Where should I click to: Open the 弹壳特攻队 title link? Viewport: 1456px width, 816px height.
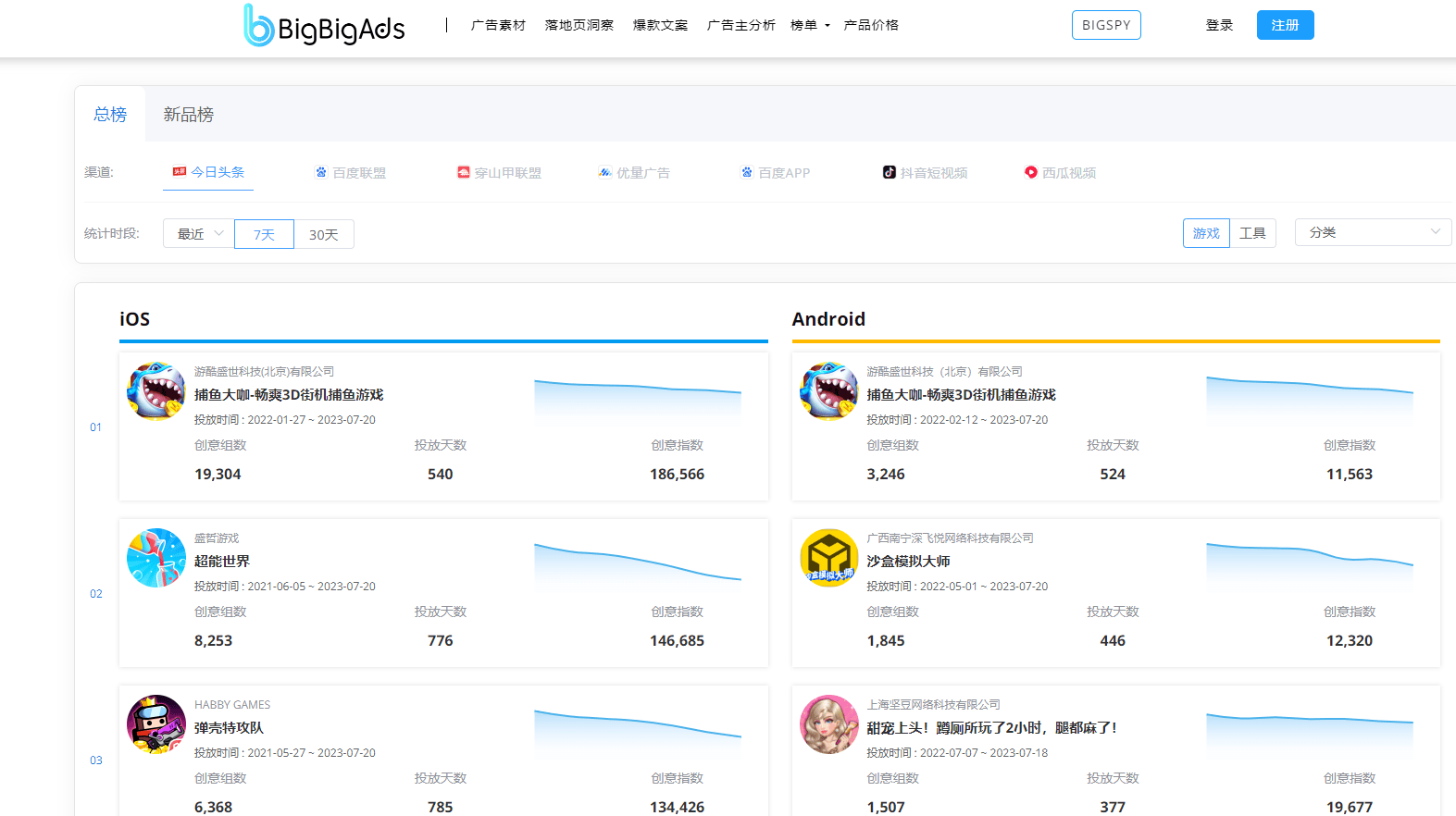(230, 728)
